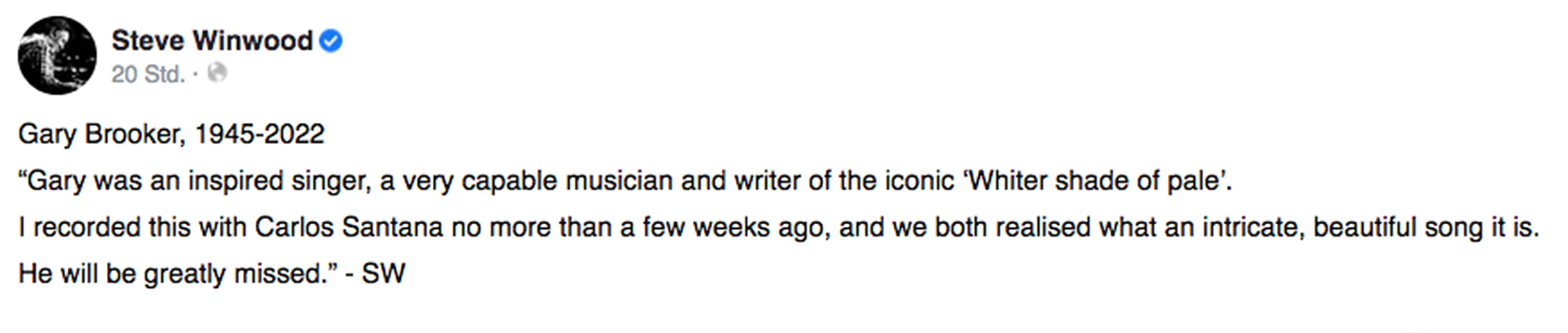Click the dot separator after '20 Std.'

[196, 74]
